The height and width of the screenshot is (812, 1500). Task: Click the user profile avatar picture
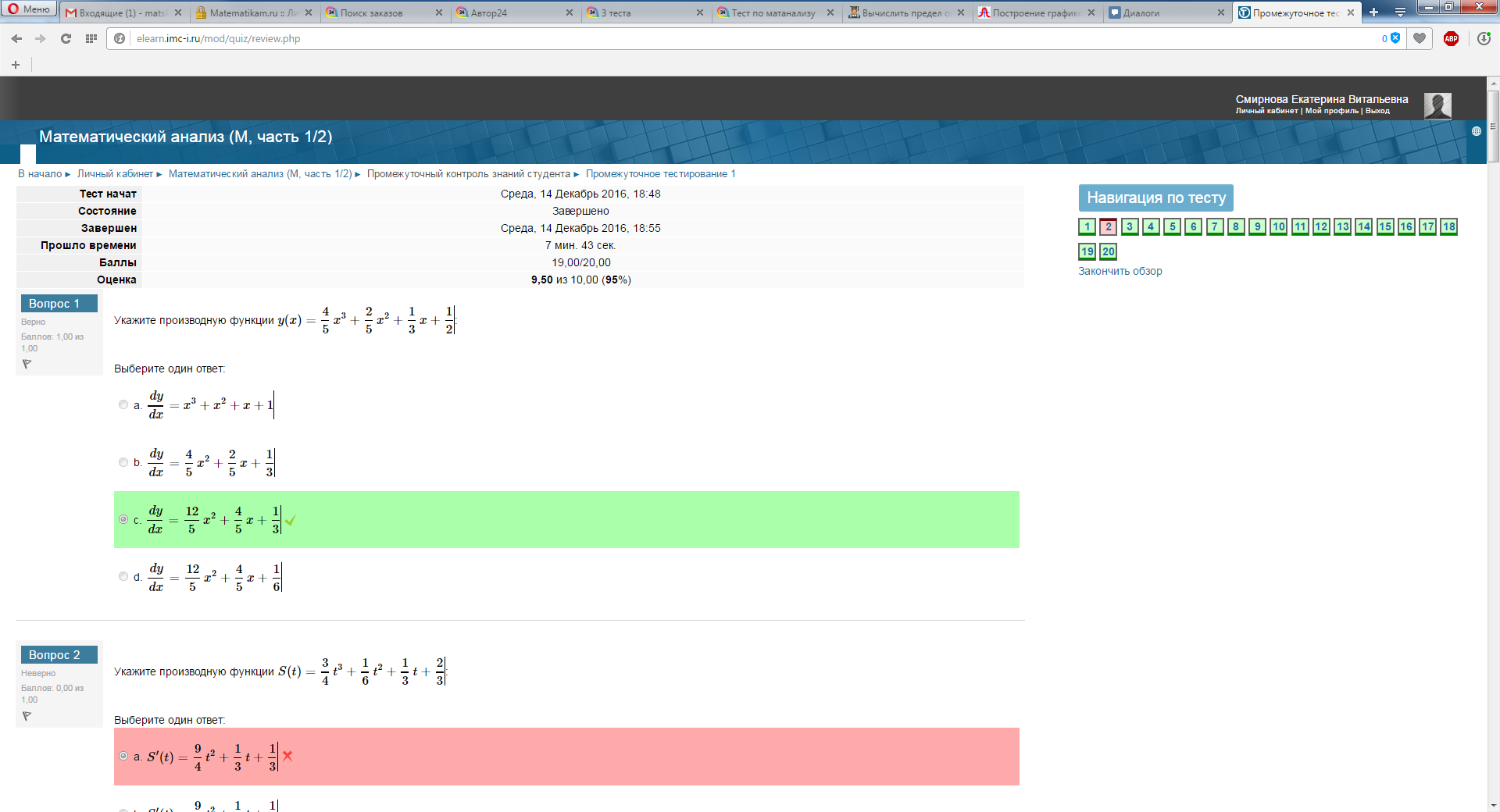1437,105
